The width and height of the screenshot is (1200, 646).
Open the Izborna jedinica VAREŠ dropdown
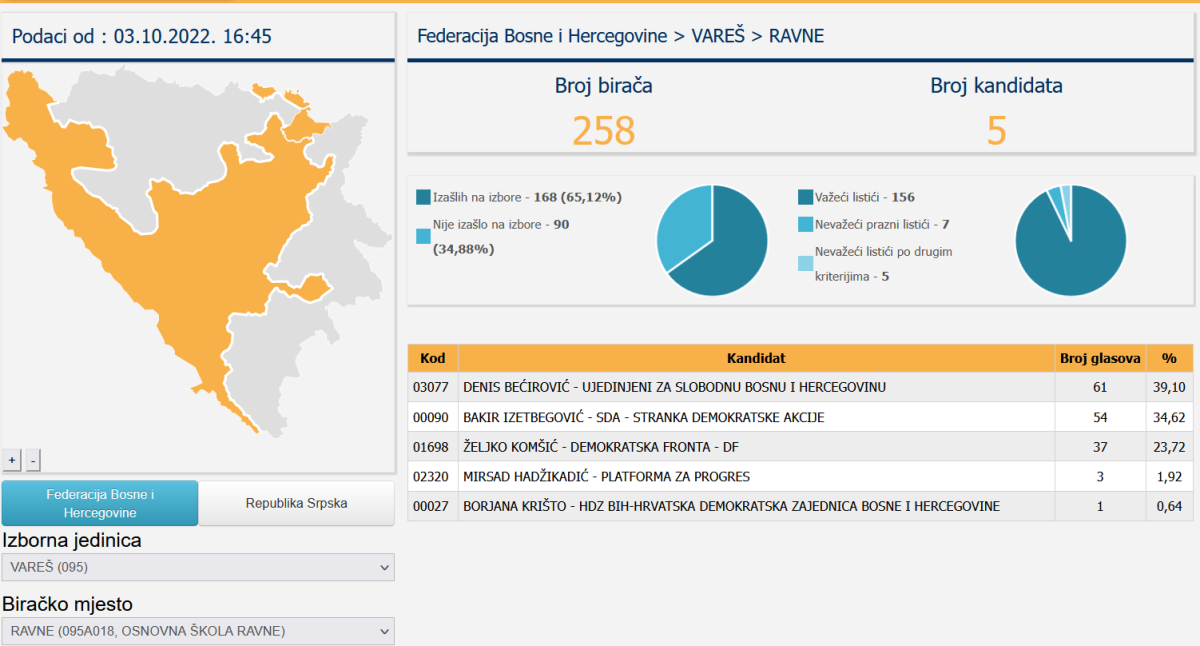coord(198,567)
